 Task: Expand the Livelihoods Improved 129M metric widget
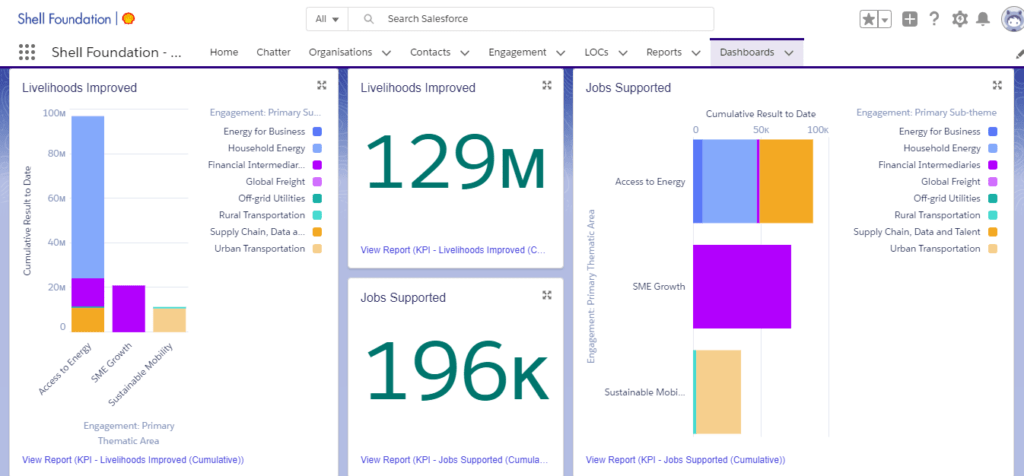coord(547,85)
